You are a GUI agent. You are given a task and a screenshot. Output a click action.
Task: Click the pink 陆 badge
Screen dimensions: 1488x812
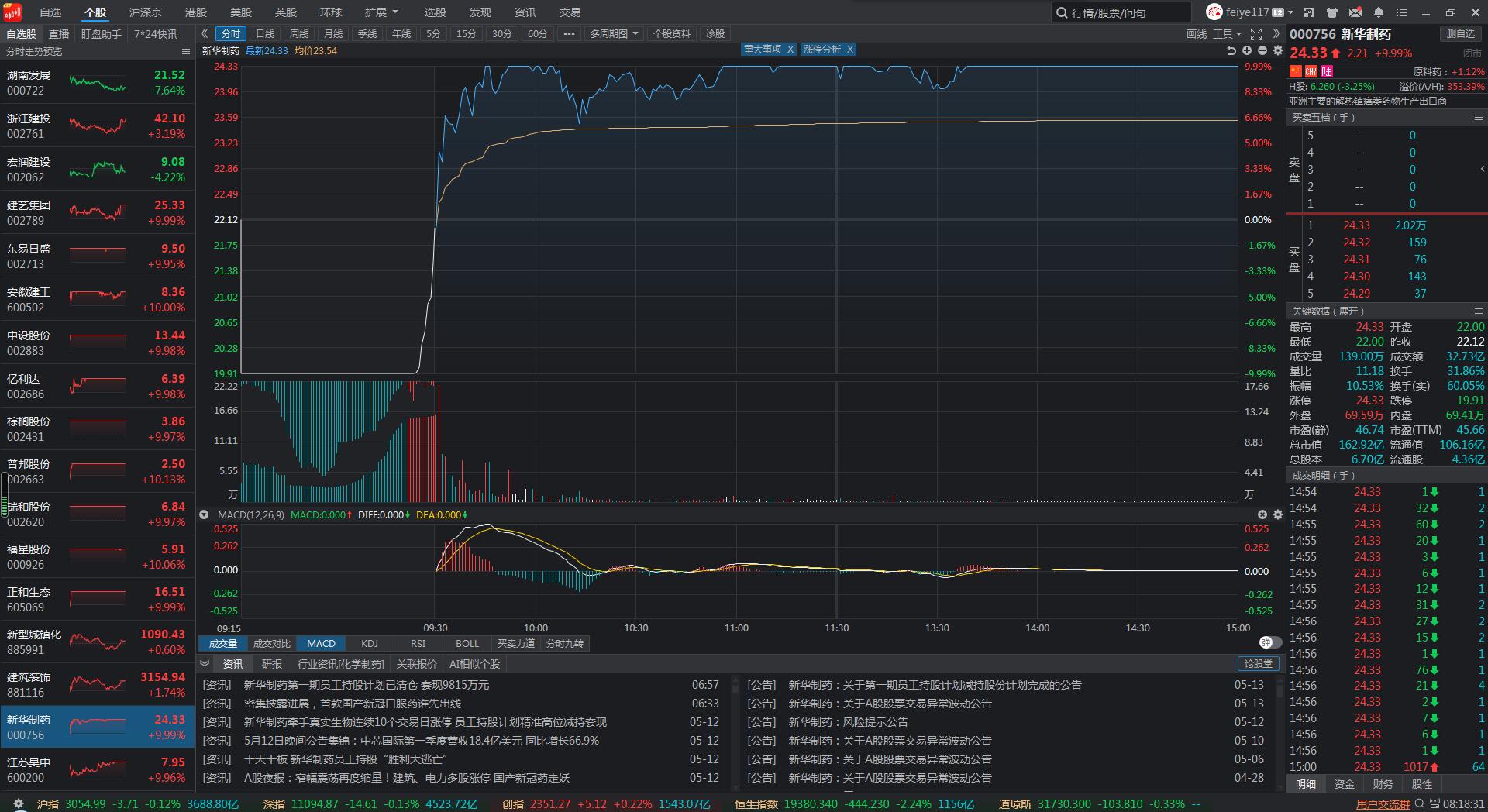coord(1327,71)
